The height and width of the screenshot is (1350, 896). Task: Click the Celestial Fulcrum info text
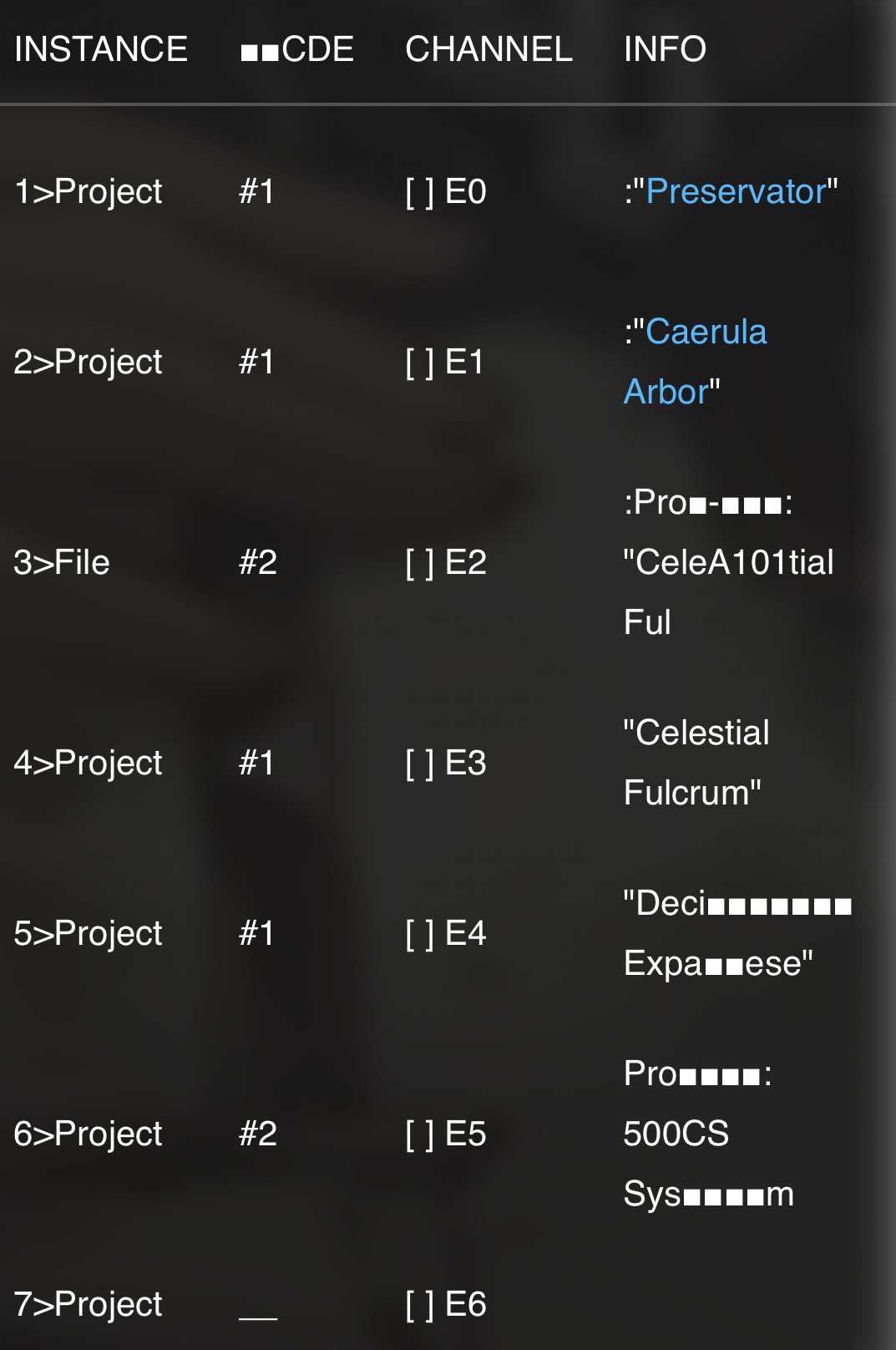(x=695, y=763)
